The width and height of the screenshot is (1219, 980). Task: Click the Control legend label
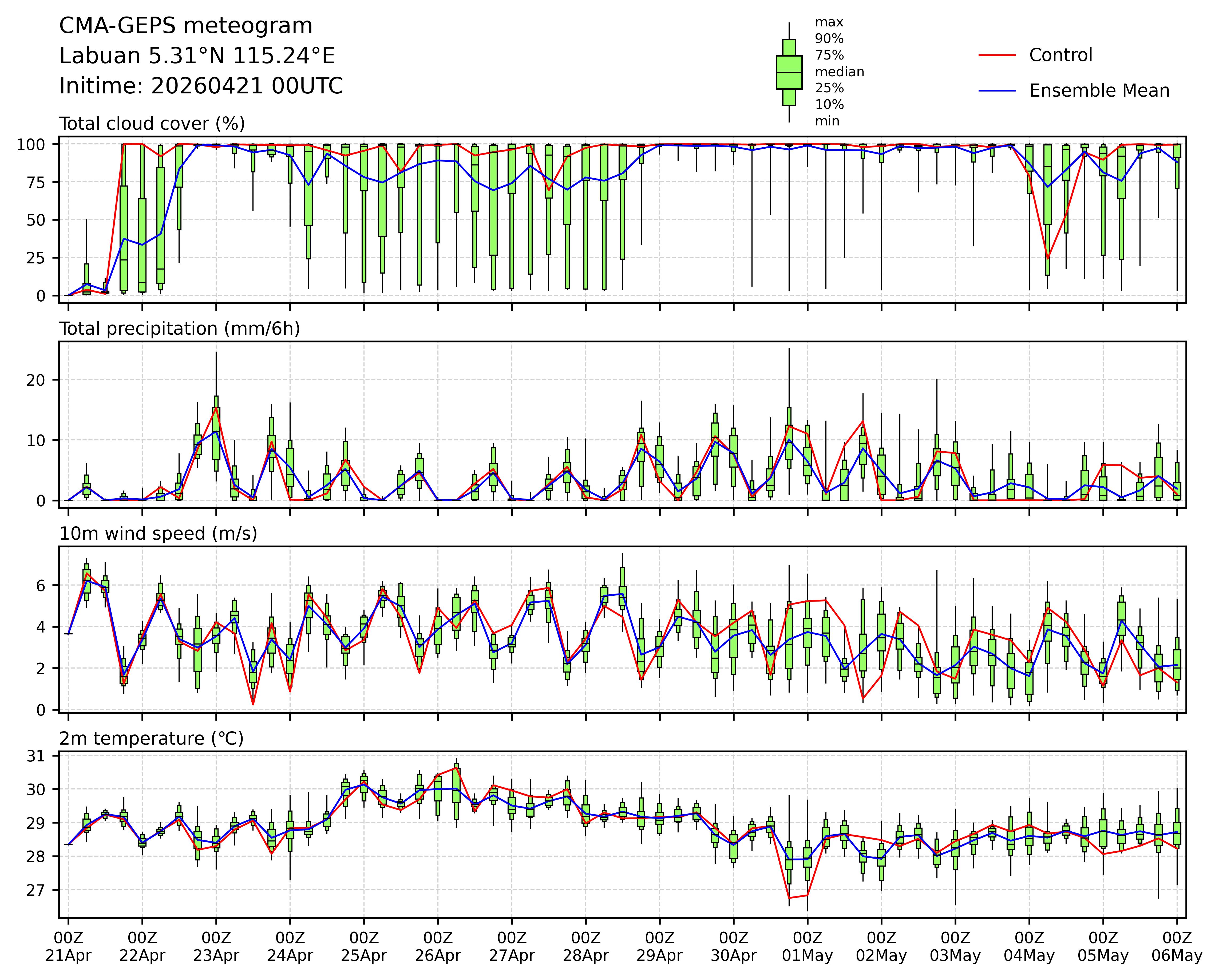coord(1061,56)
